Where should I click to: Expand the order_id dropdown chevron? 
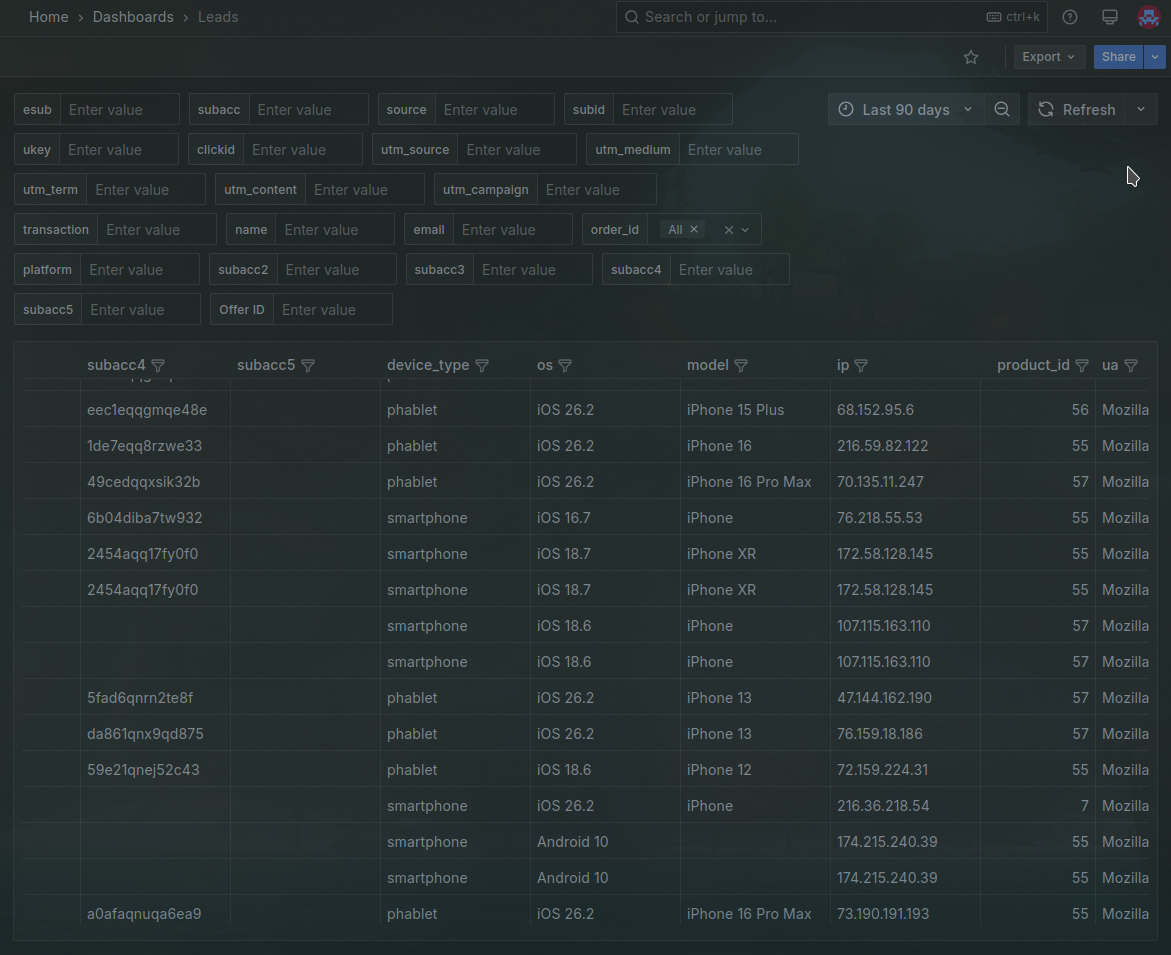745,230
